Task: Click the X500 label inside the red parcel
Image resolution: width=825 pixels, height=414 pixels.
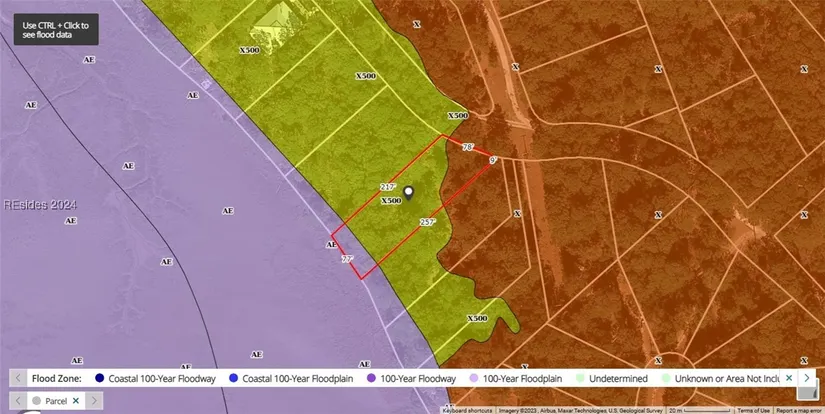Action: tap(391, 200)
